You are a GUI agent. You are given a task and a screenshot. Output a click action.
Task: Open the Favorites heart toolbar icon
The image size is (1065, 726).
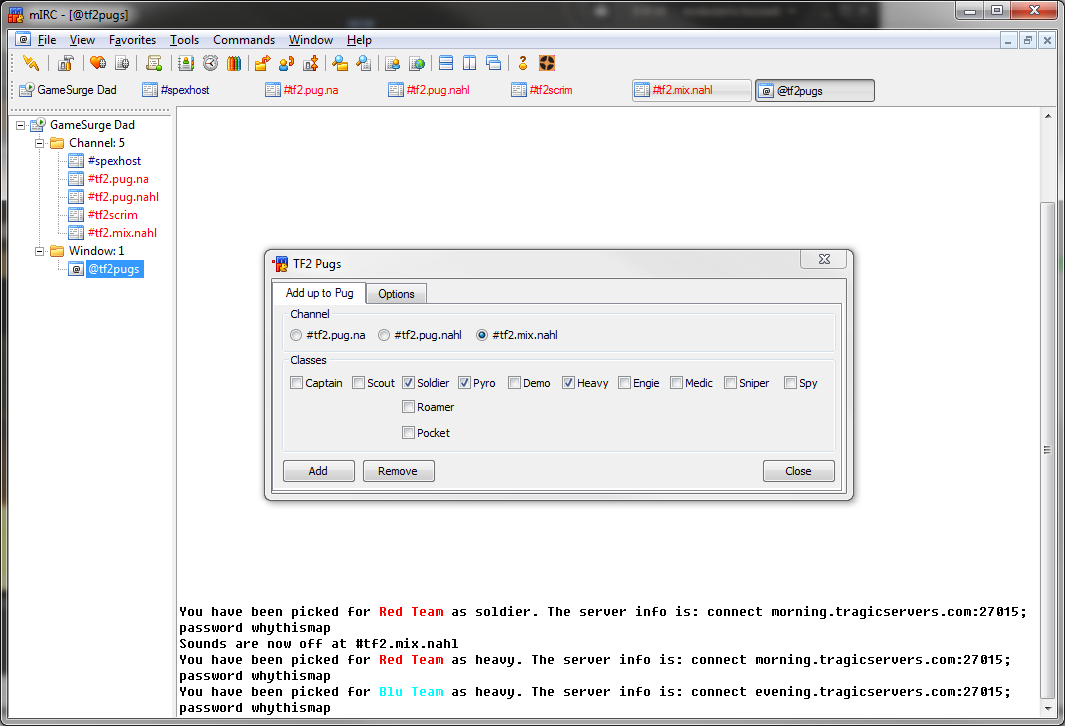98,63
